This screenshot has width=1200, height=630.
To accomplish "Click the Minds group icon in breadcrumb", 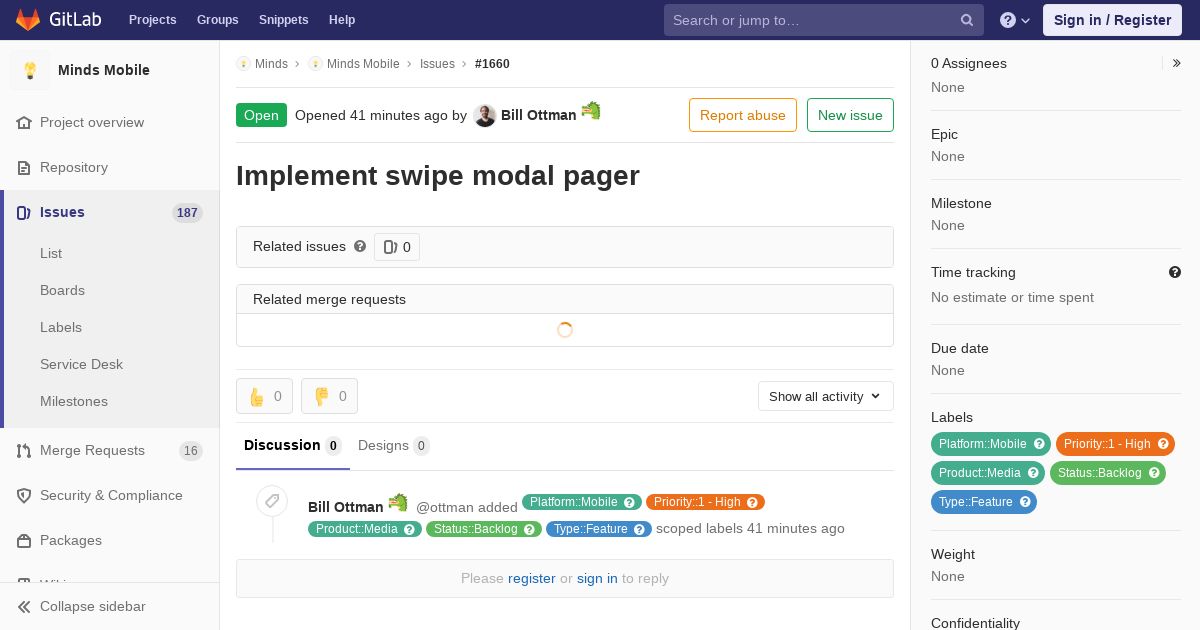I will [x=243, y=64].
